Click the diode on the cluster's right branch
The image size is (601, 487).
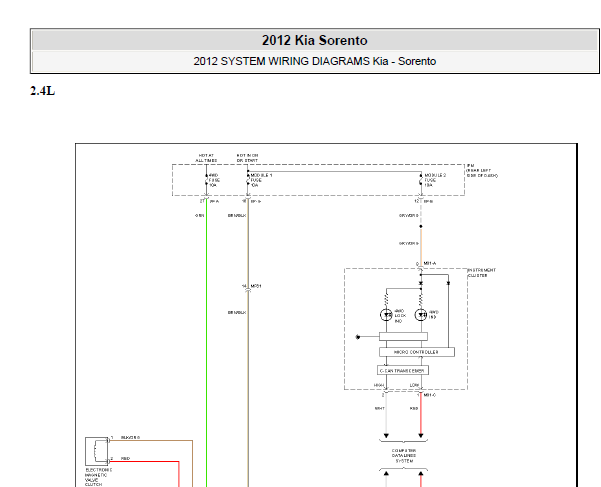tap(448, 283)
